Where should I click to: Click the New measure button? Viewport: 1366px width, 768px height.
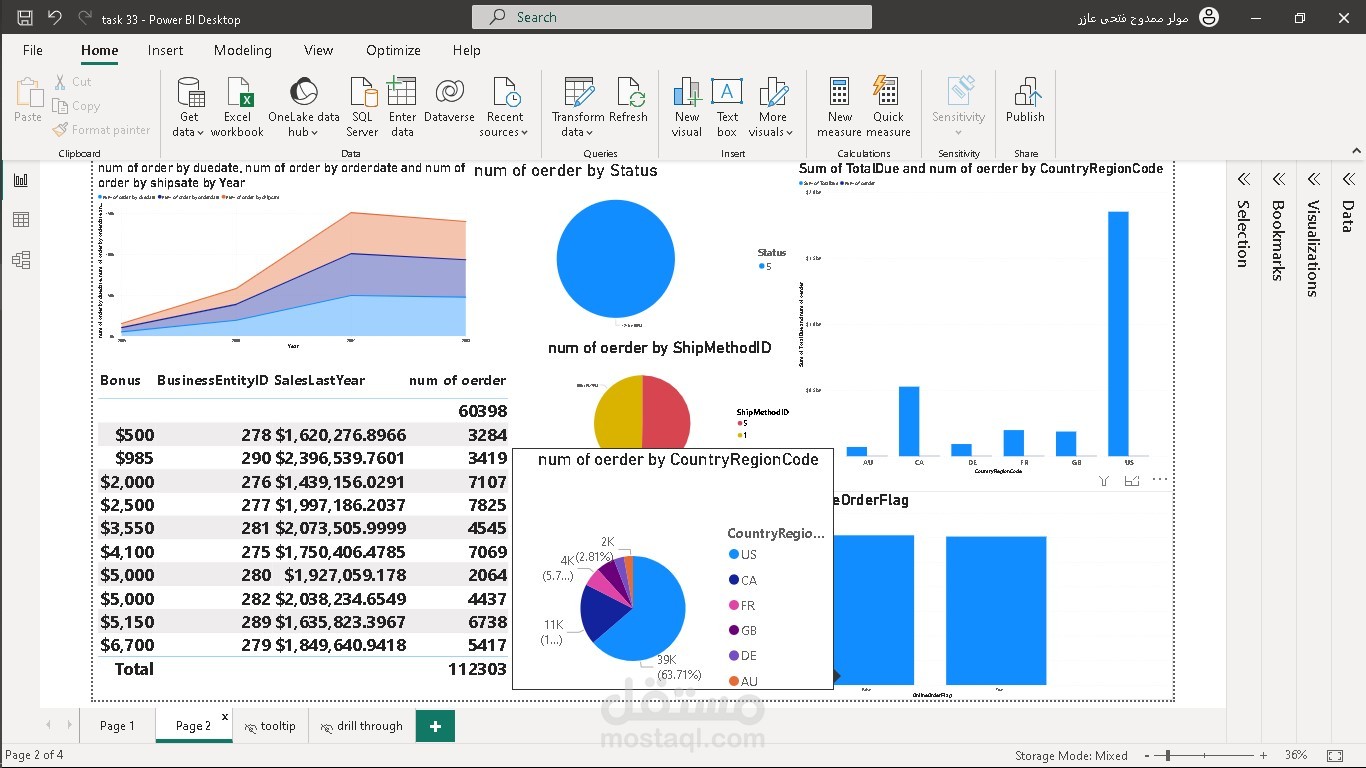pyautogui.click(x=839, y=105)
